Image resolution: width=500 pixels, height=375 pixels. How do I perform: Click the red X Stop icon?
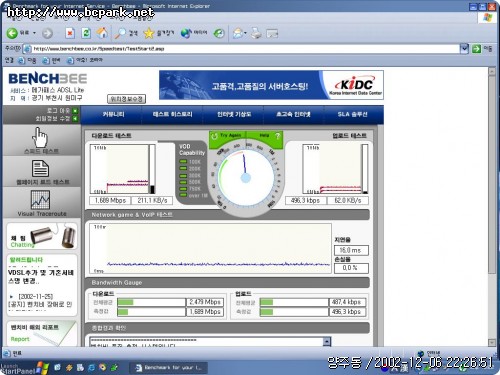(x=70, y=33)
